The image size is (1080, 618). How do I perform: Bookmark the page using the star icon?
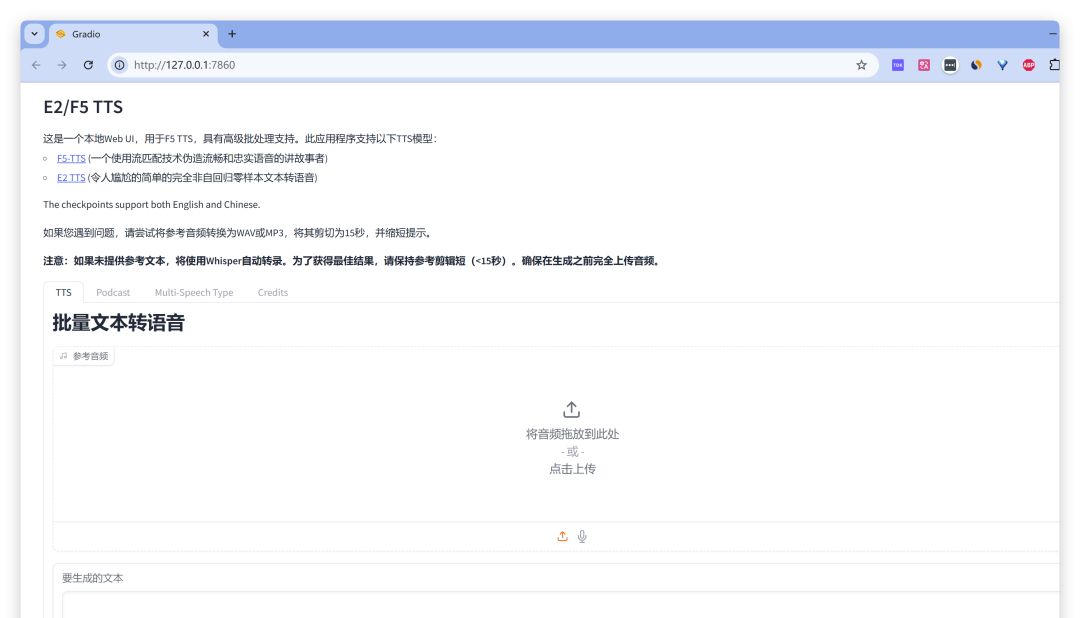860,65
